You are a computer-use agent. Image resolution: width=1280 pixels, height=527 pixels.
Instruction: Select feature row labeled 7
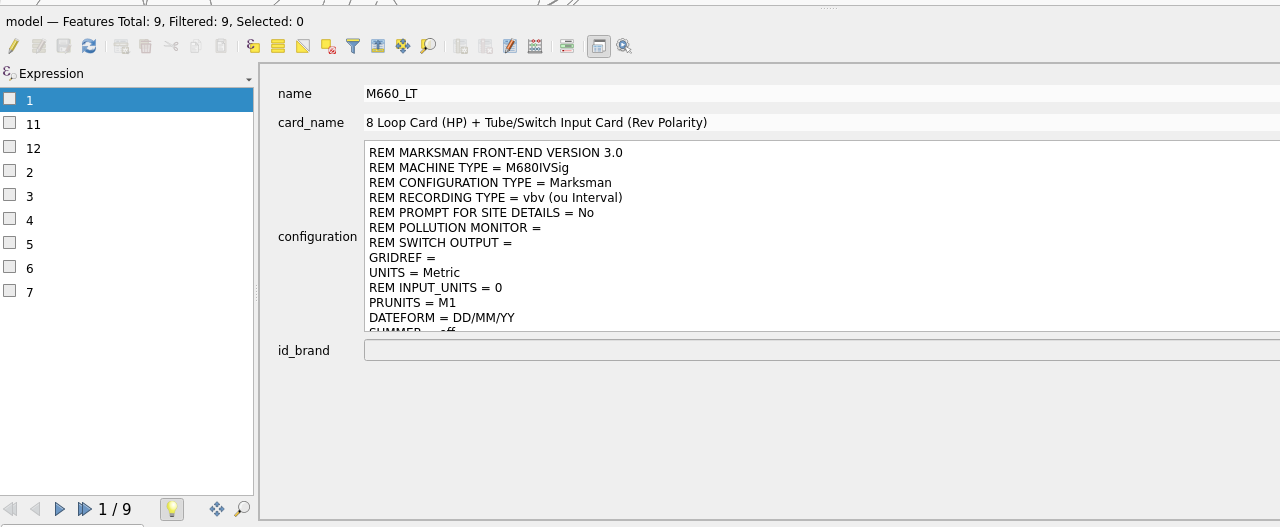[127, 292]
